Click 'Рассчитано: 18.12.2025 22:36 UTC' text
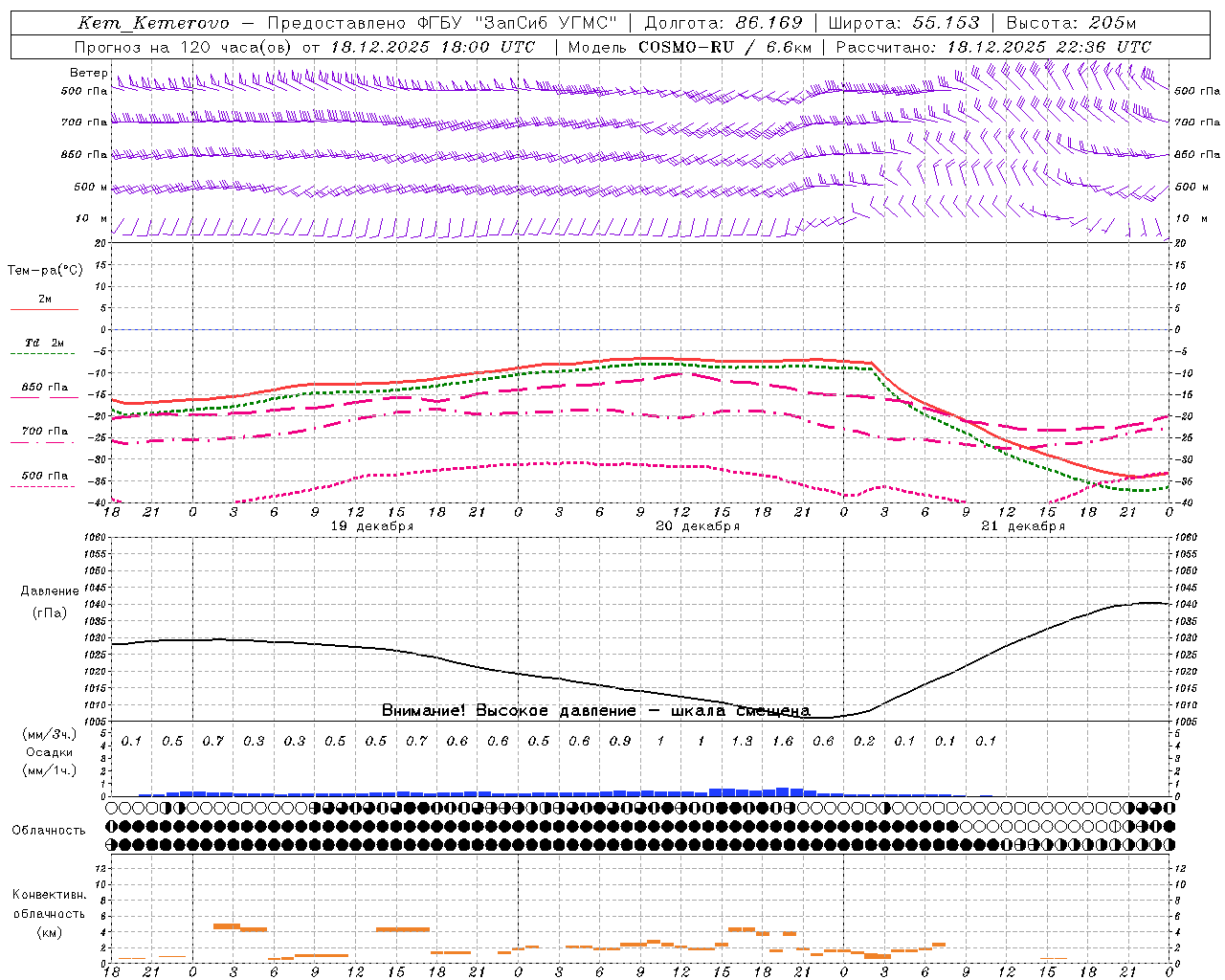This screenshot has width=1225, height=980. pyautogui.click(x=993, y=47)
